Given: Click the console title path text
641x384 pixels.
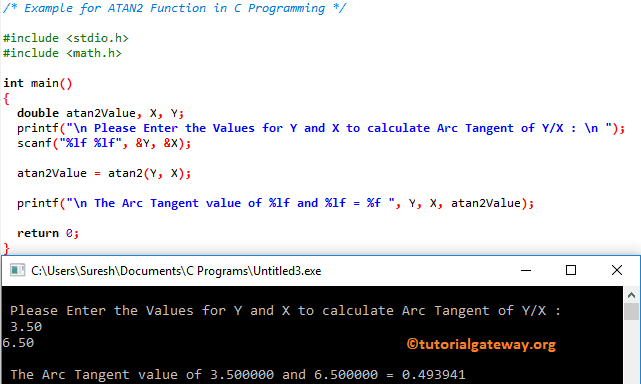Looking at the screenshot, I should [176, 271].
